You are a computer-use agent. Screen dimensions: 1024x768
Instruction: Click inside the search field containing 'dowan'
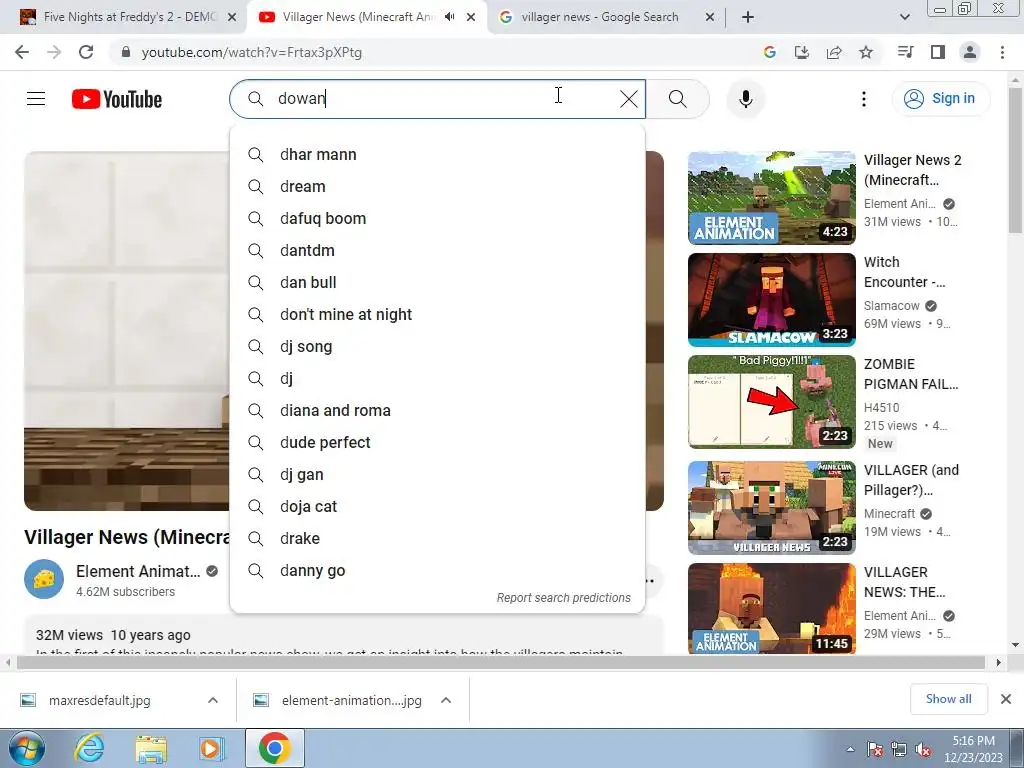point(438,99)
